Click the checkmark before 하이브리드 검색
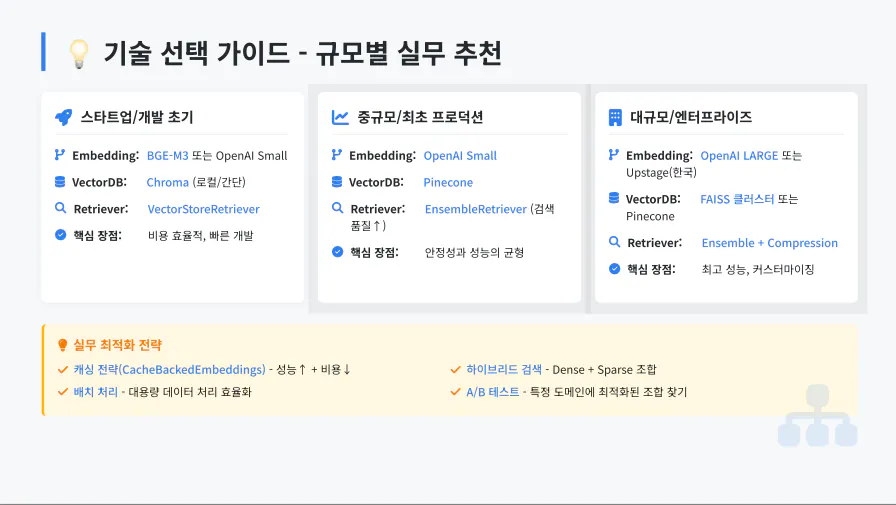This screenshot has height=505, width=896. click(455, 370)
